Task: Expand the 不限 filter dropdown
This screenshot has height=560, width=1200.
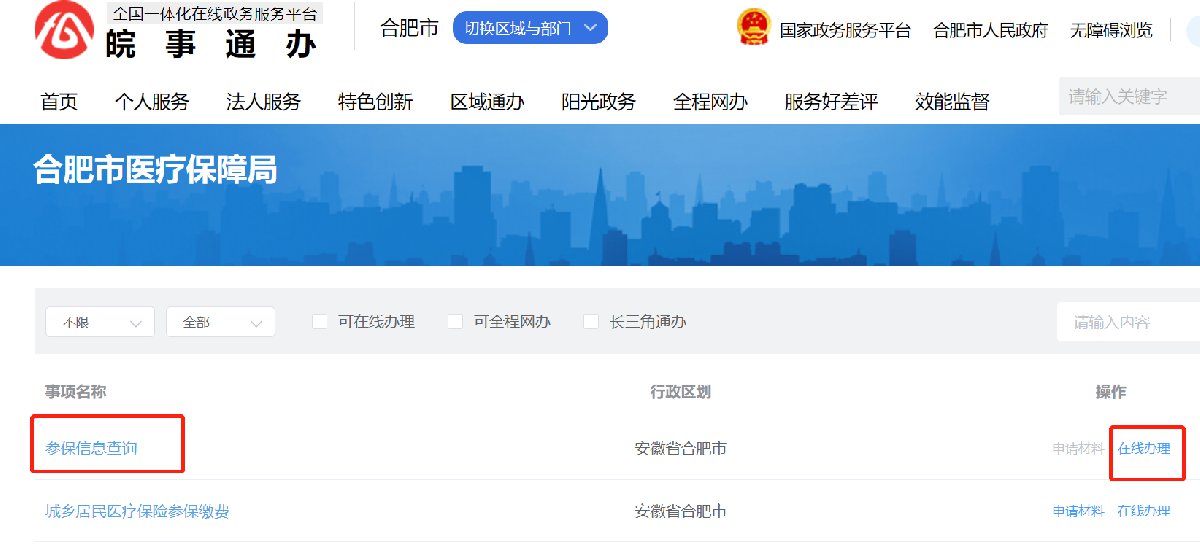Action: point(100,322)
